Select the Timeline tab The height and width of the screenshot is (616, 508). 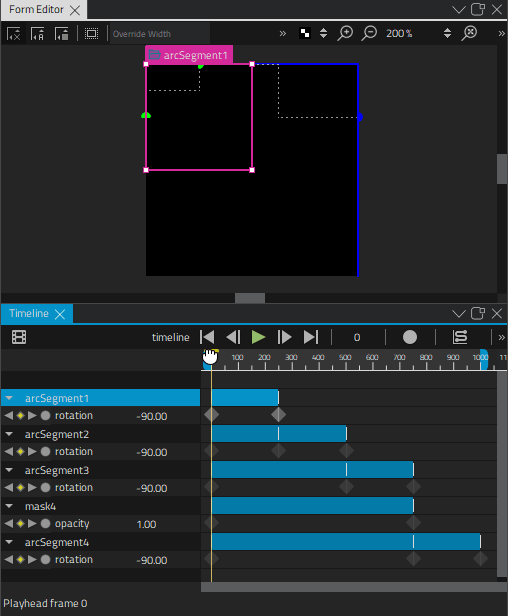pyautogui.click(x=29, y=314)
